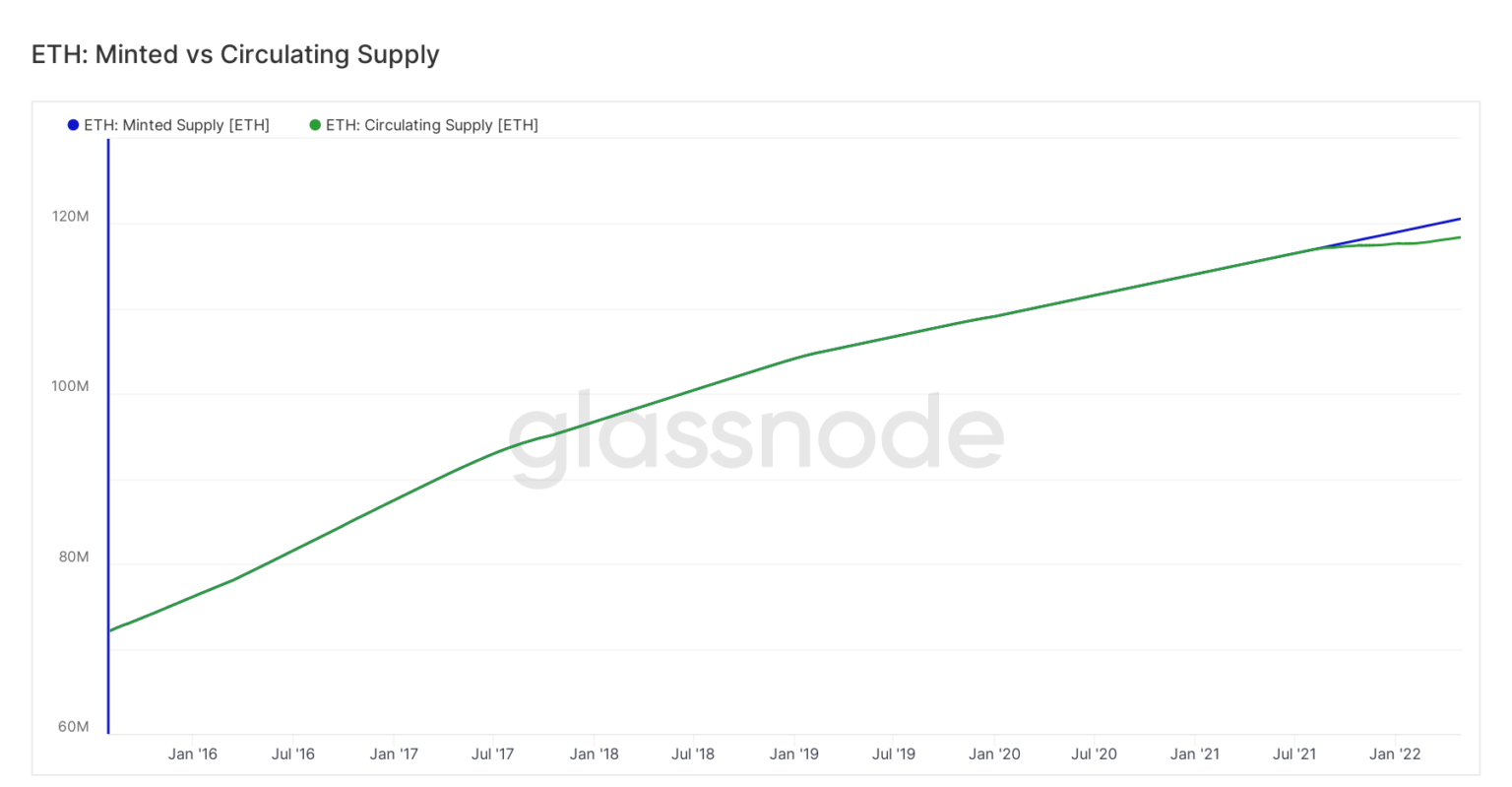Click the blue Minted Supply legend dot
This screenshot has width=1512, height=787.
73,125
